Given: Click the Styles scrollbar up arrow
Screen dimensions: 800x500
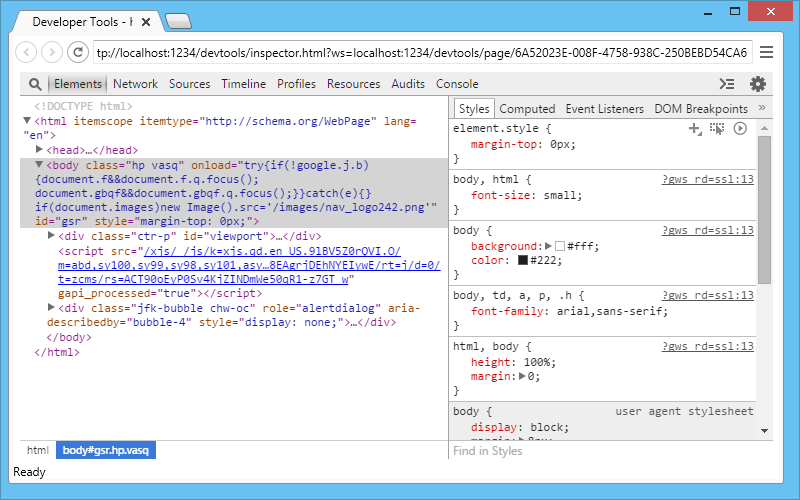Looking at the screenshot, I should tap(764, 128).
